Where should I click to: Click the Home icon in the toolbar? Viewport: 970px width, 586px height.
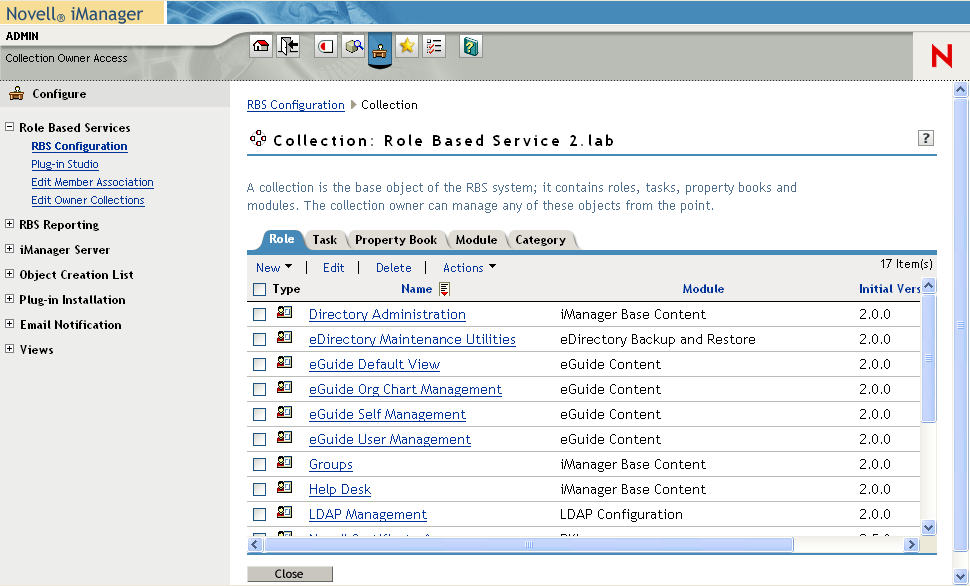[x=261, y=46]
